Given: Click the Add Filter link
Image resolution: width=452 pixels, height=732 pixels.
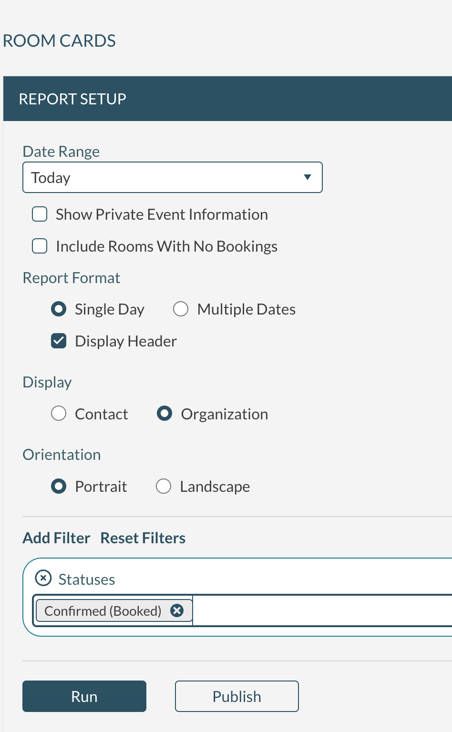Looking at the screenshot, I should pos(56,538).
